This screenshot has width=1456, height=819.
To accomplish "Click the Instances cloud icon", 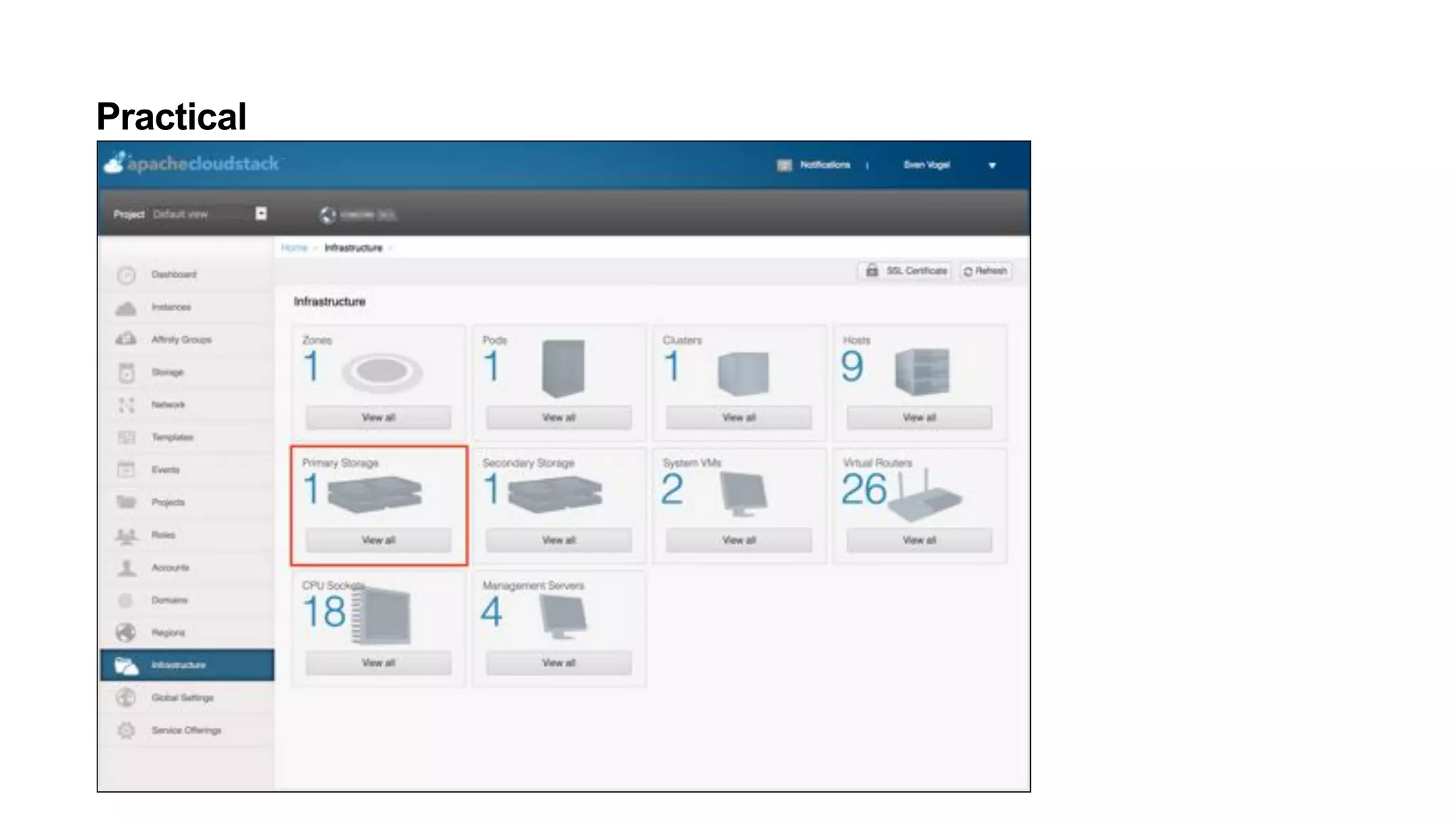I will coord(127,308).
